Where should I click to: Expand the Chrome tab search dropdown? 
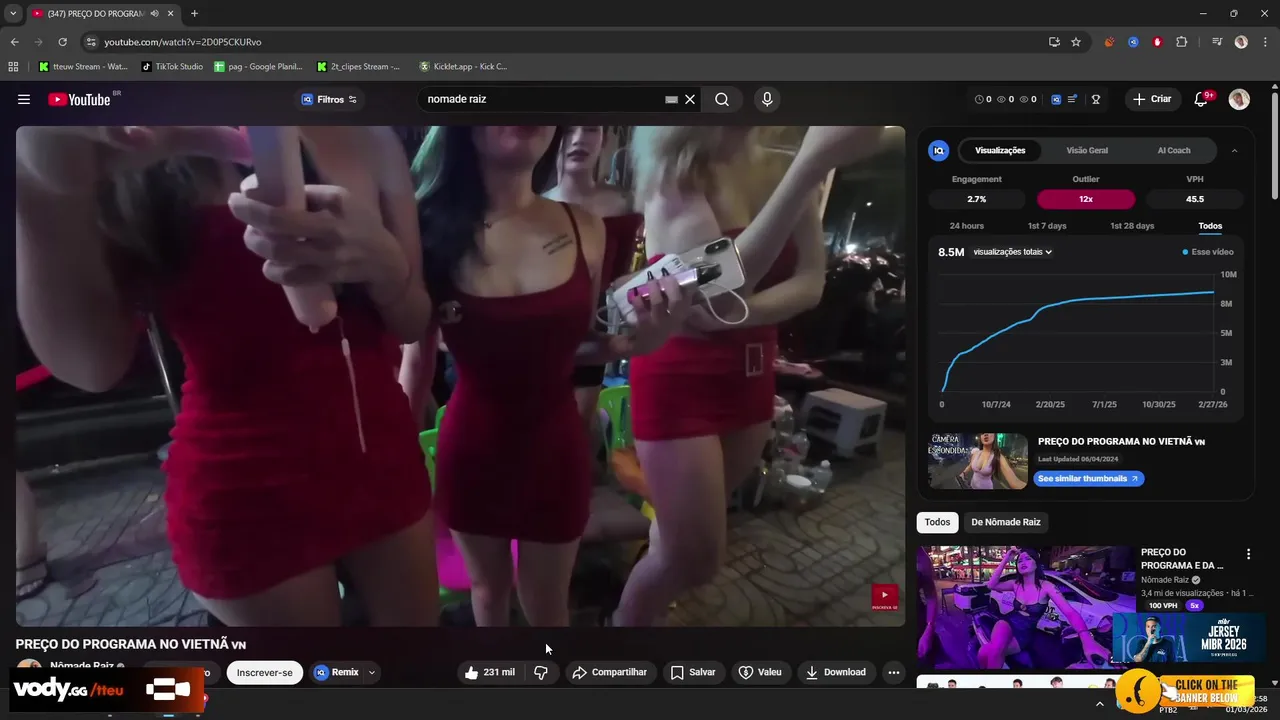13,13
